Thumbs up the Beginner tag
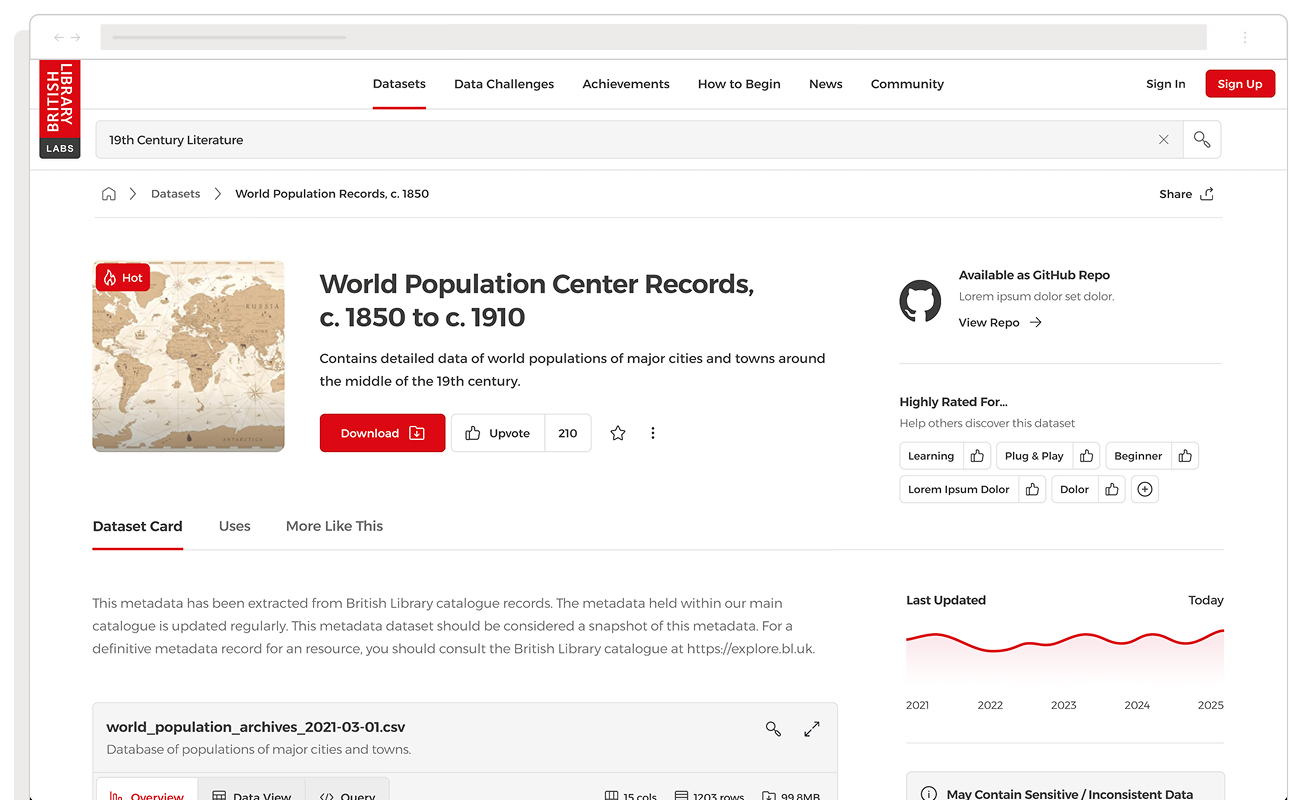 tap(1185, 456)
